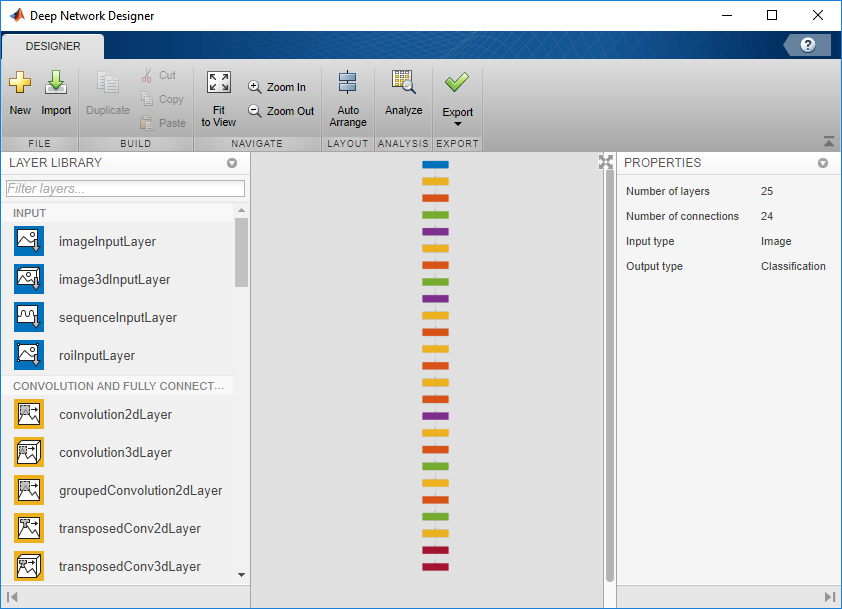Screen dimensions: 842x609
Task: Click the Auto Arrange layout icon
Action: click(x=347, y=83)
